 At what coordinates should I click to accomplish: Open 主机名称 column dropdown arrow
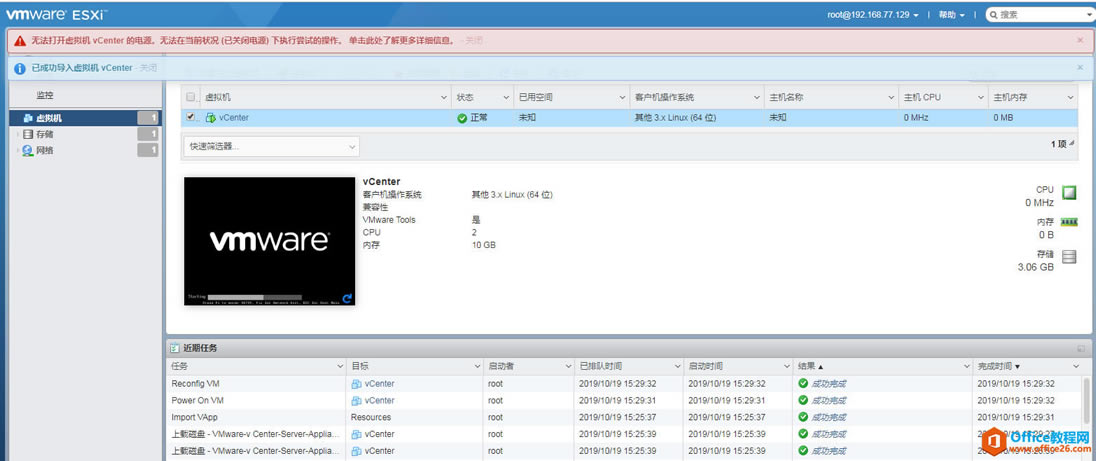pos(891,98)
